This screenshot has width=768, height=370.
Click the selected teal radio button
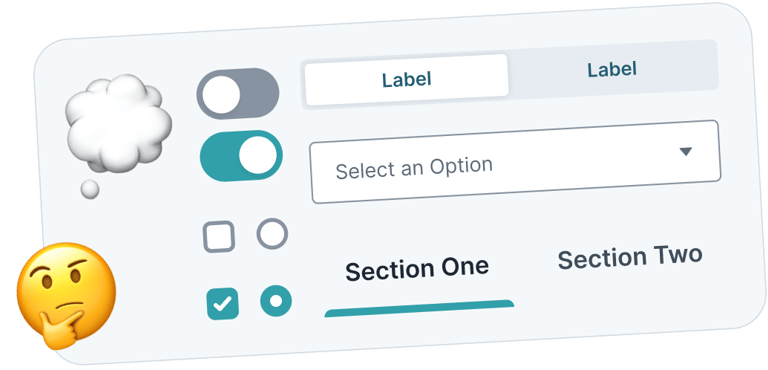[276, 301]
